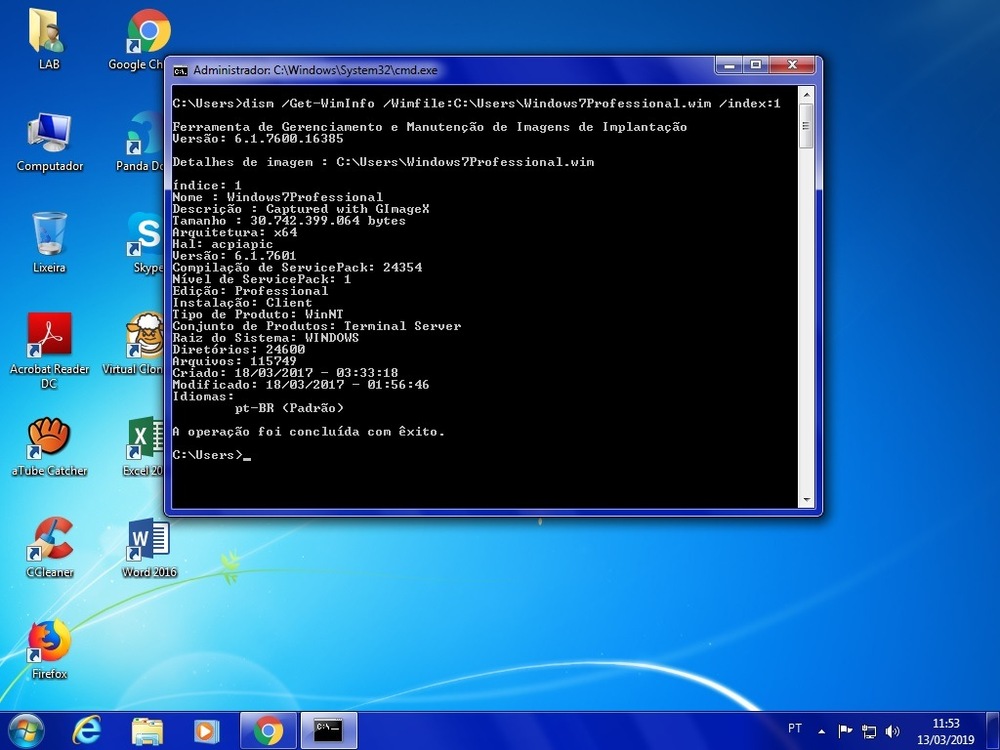Open Windows Explorer from taskbar
The width and height of the screenshot is (1000, 750).
(147, 730)
